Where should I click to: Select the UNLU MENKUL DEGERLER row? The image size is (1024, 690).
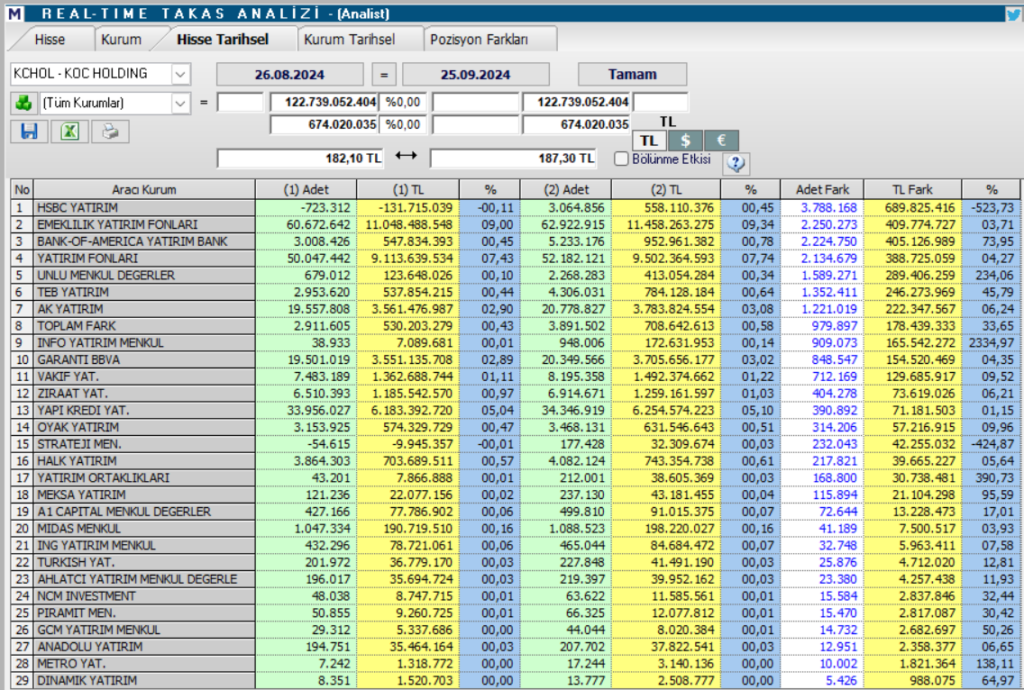coord(515,275)
